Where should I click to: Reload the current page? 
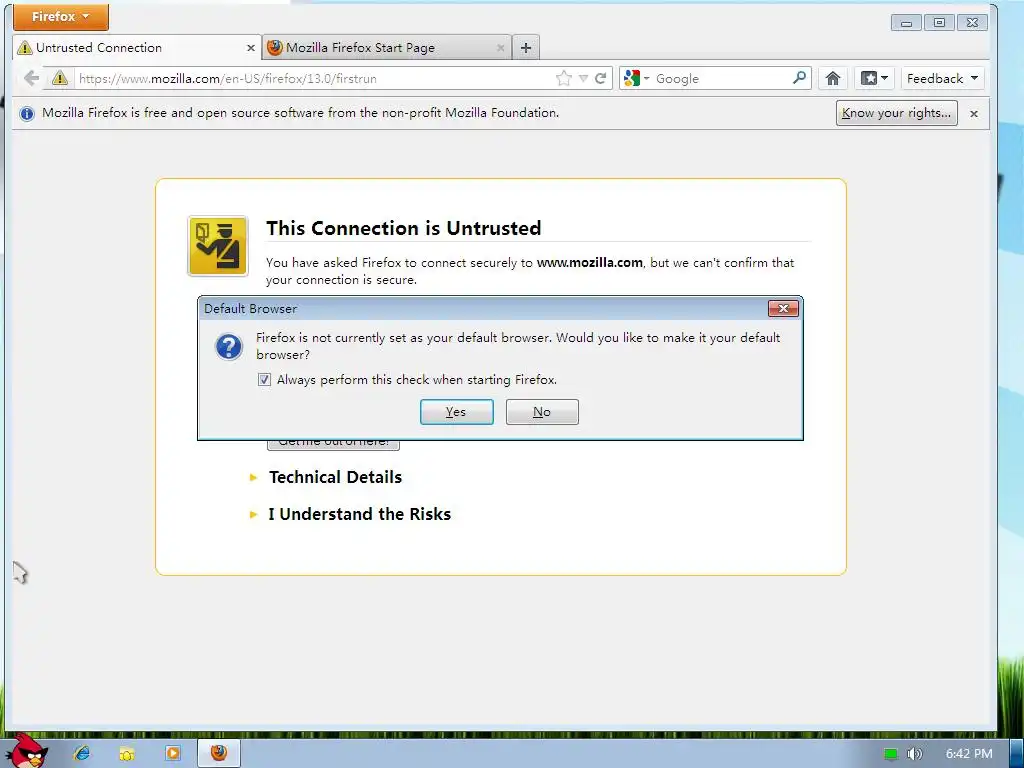tap(601, 78)
